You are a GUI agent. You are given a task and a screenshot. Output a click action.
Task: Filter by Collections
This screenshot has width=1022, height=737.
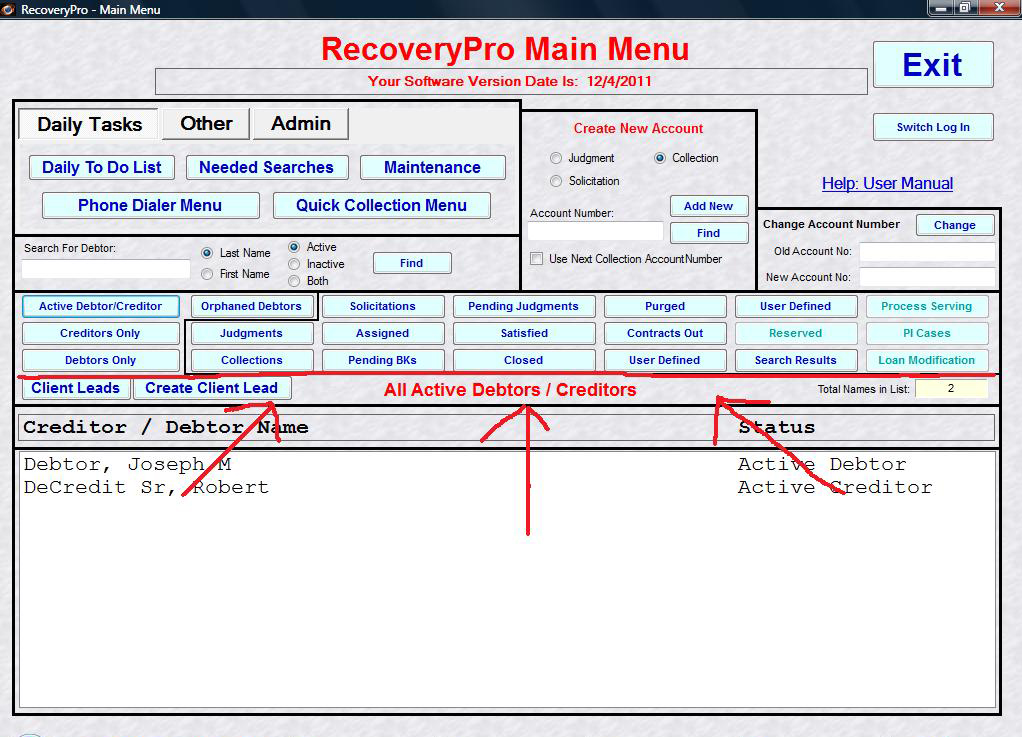[252, 360]
